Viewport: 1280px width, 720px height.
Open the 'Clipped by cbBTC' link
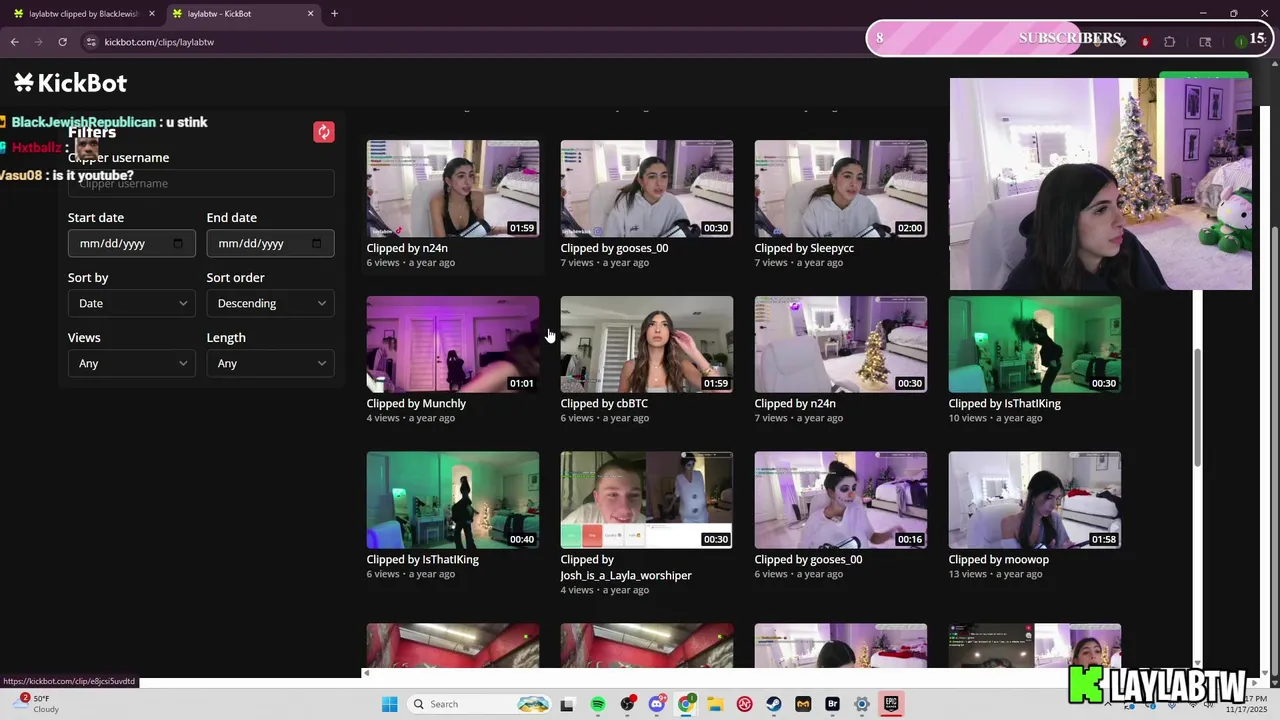click(604, 403)
